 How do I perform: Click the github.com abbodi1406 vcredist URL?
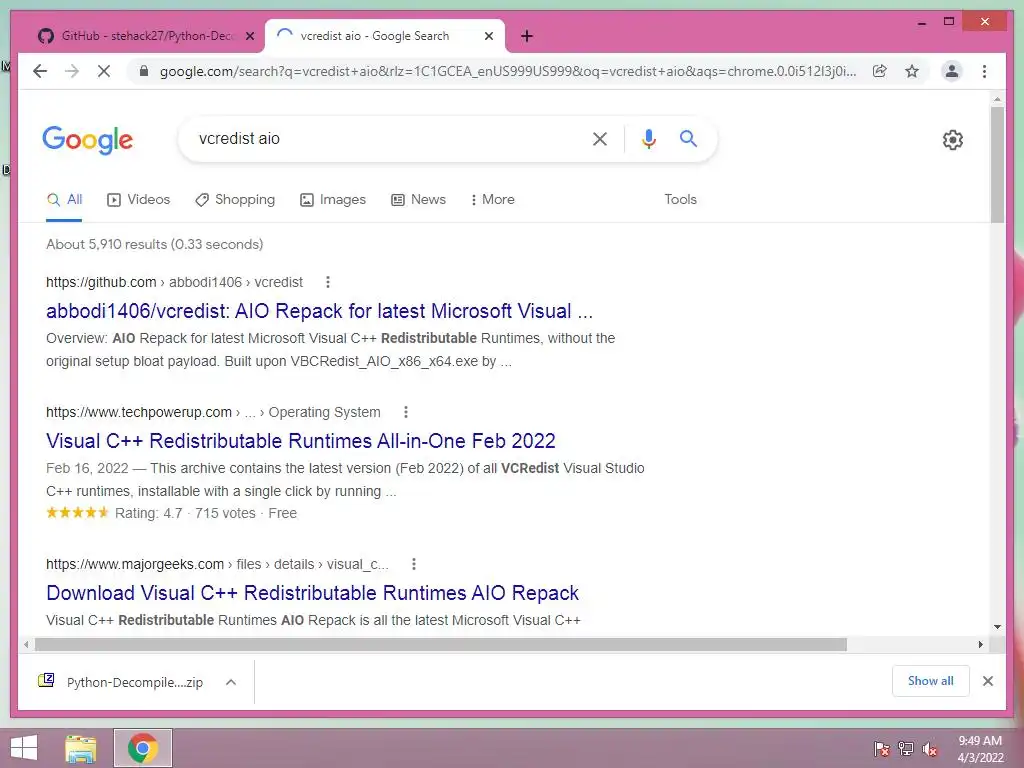click(174, 282)
